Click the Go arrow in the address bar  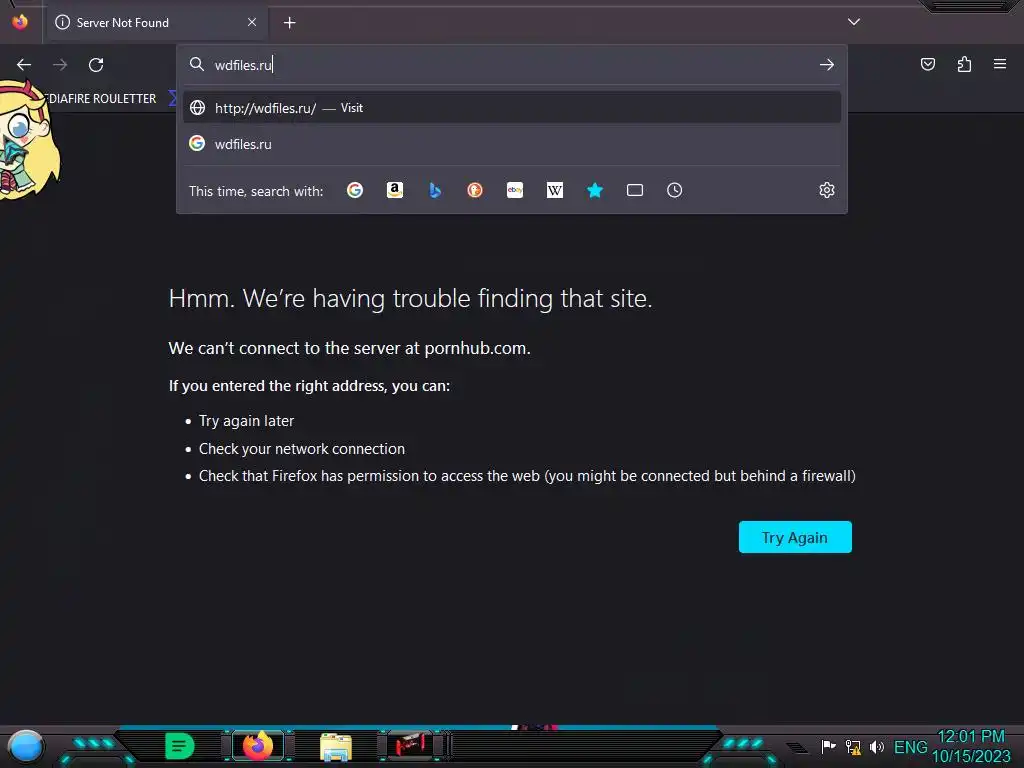826,65
